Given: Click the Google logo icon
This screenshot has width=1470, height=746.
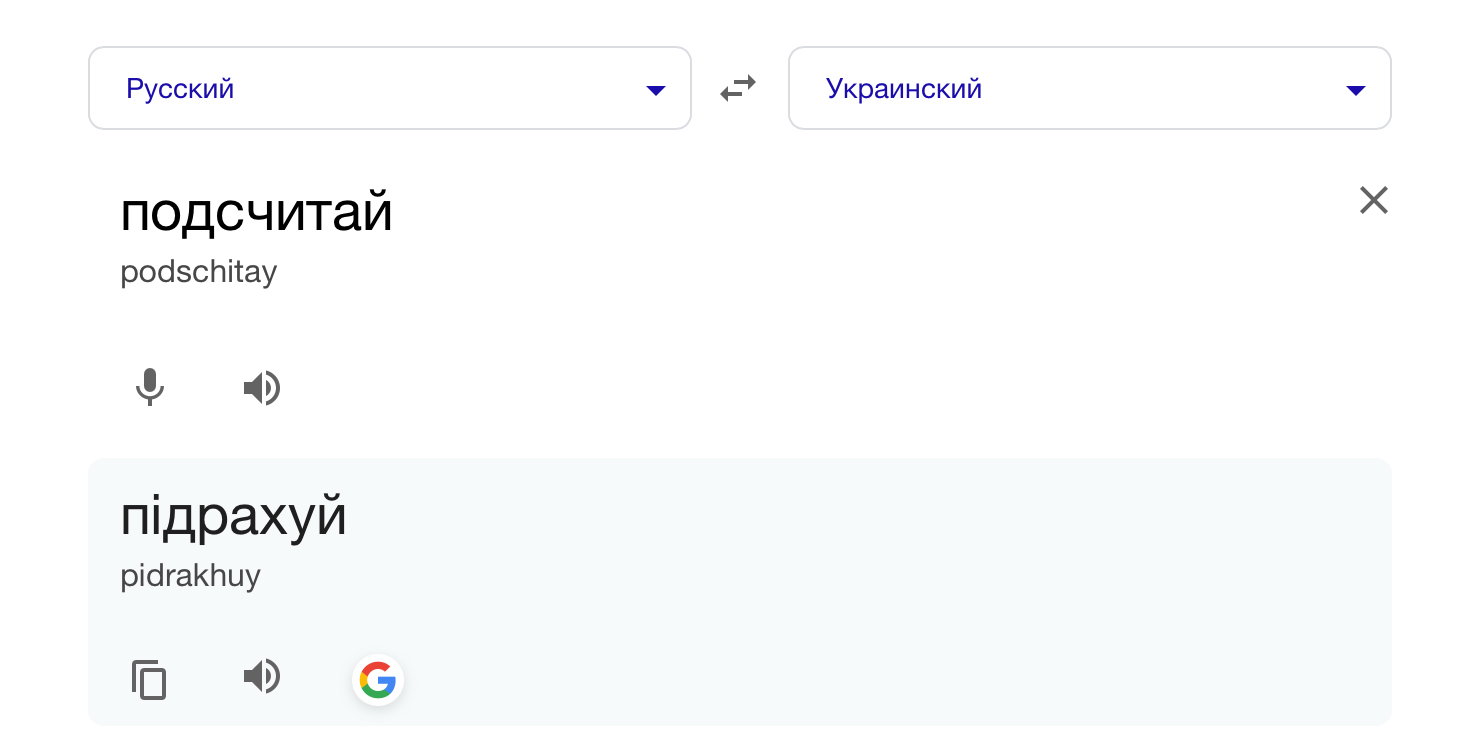Looking at the screenshot, I should 378,680.
